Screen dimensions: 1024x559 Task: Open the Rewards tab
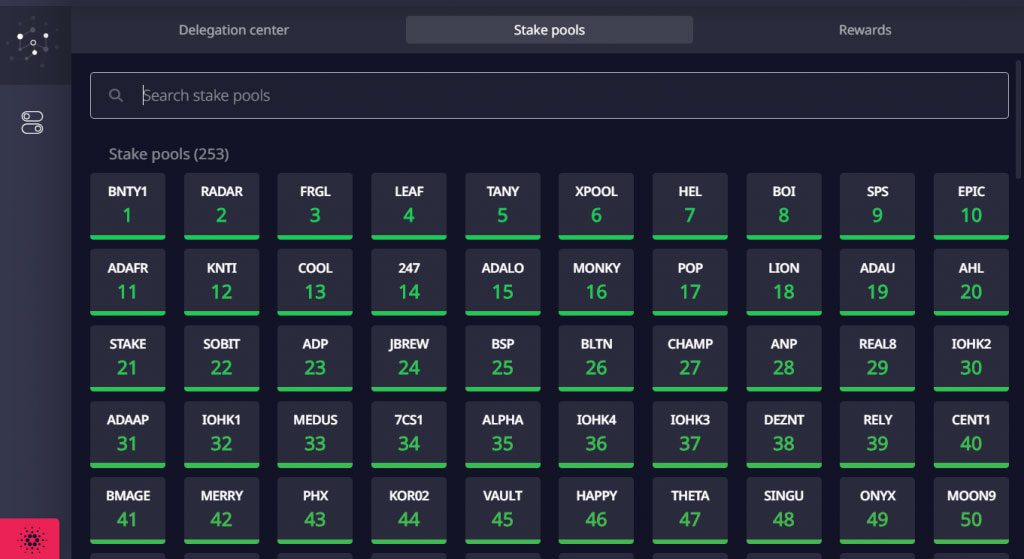[865, 30]
